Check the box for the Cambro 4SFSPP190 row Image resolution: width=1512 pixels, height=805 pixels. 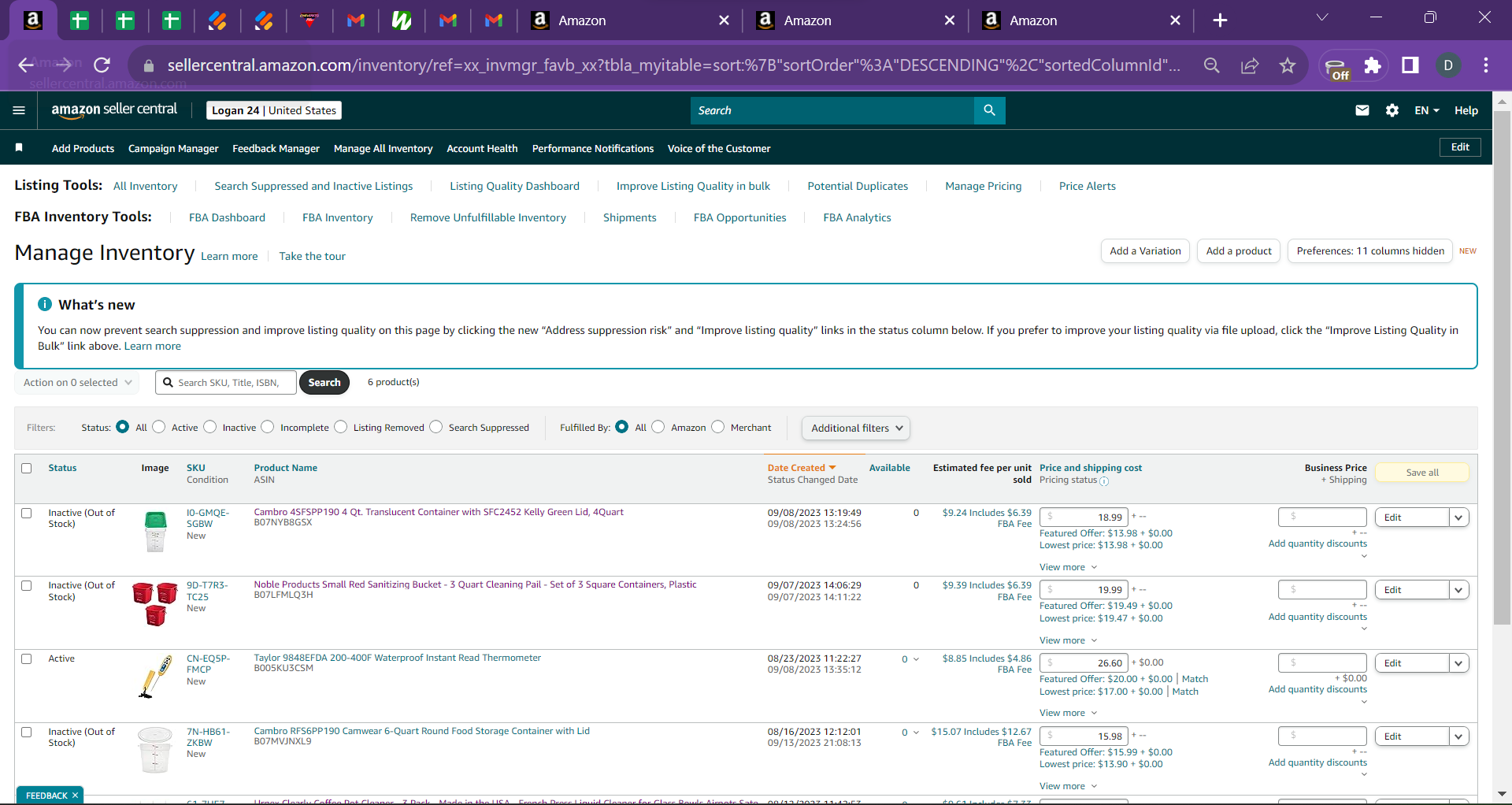(x=27, y=513)
